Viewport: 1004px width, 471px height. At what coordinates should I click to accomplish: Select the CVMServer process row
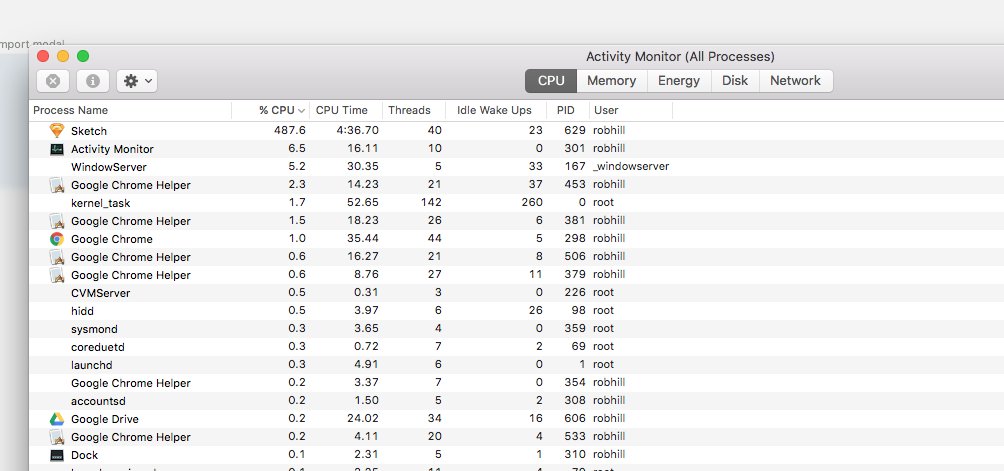(516, 293)
